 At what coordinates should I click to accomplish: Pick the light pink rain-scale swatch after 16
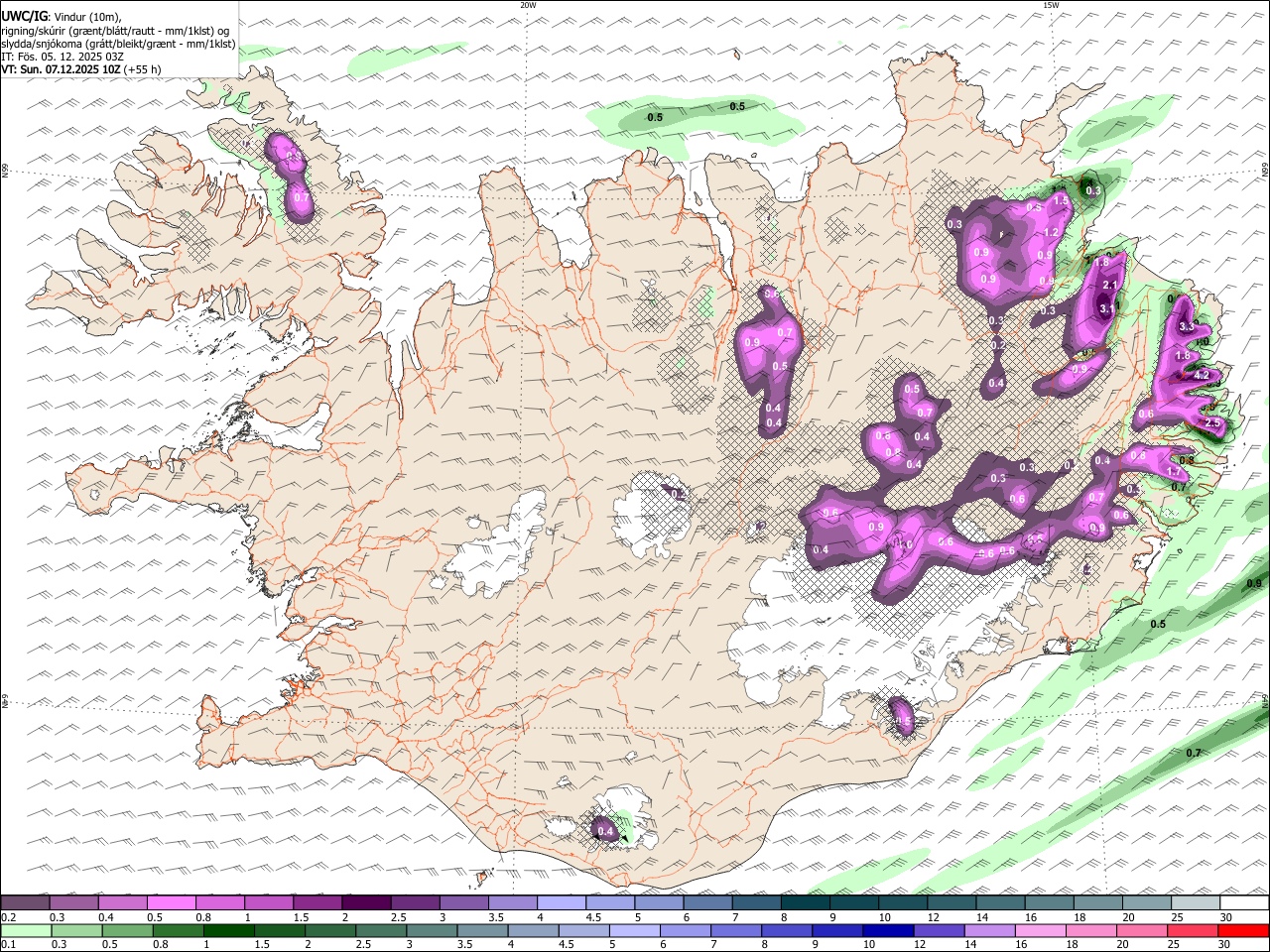point(1041,930)
